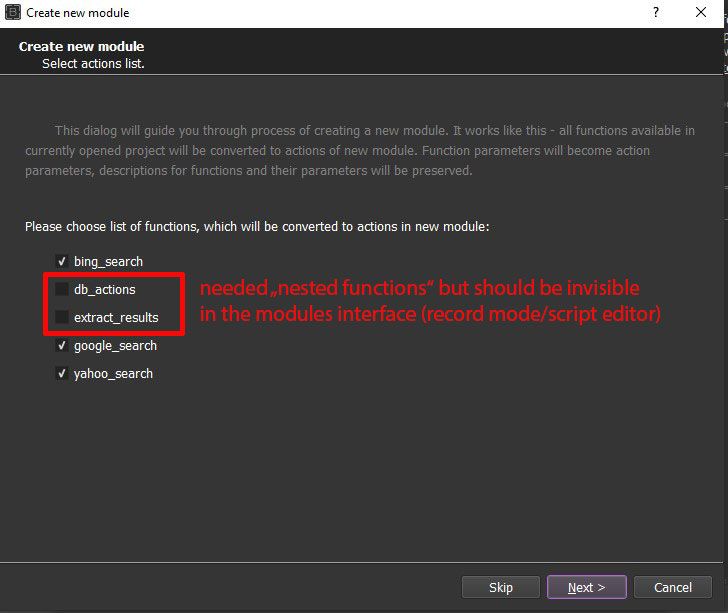Screen dimensions: 728x613
Task: Proceed with the Next button
Action: [x=586, y=587]
